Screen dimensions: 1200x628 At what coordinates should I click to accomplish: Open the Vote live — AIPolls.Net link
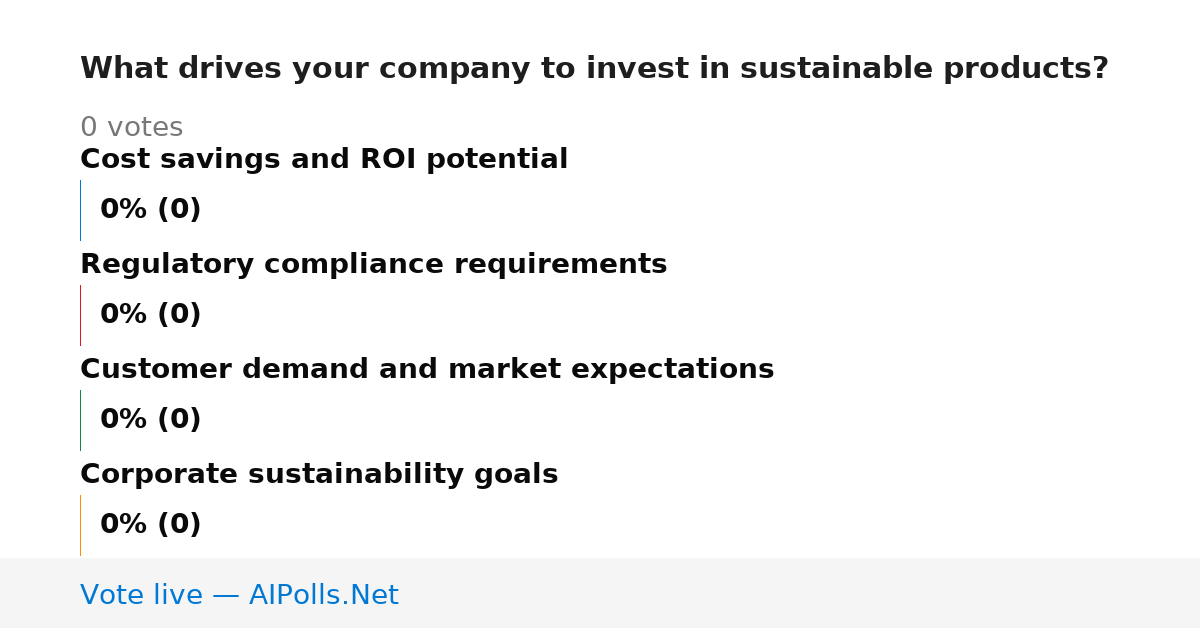tap(239, 596)
